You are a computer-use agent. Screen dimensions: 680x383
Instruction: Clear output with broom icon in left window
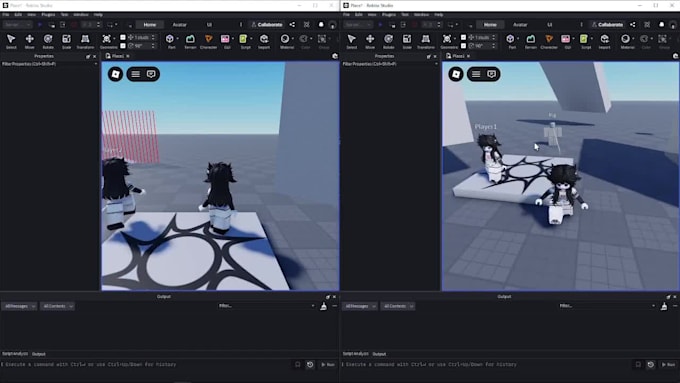tap(324, 306)
